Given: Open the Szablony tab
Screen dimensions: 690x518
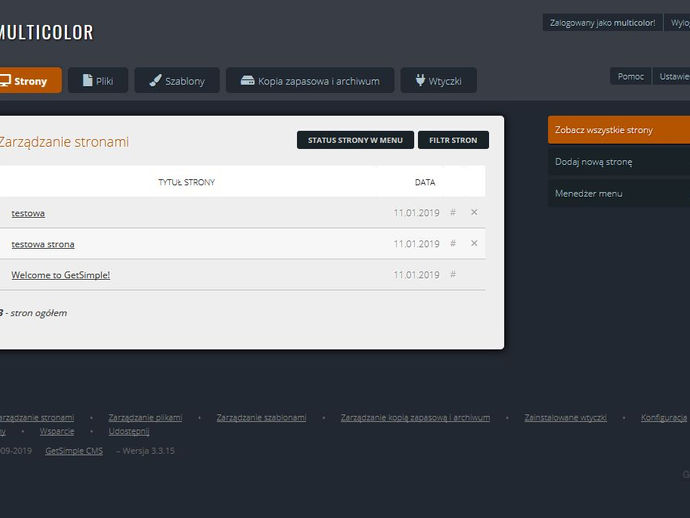Looking at the screenshot, I should 177,81.
